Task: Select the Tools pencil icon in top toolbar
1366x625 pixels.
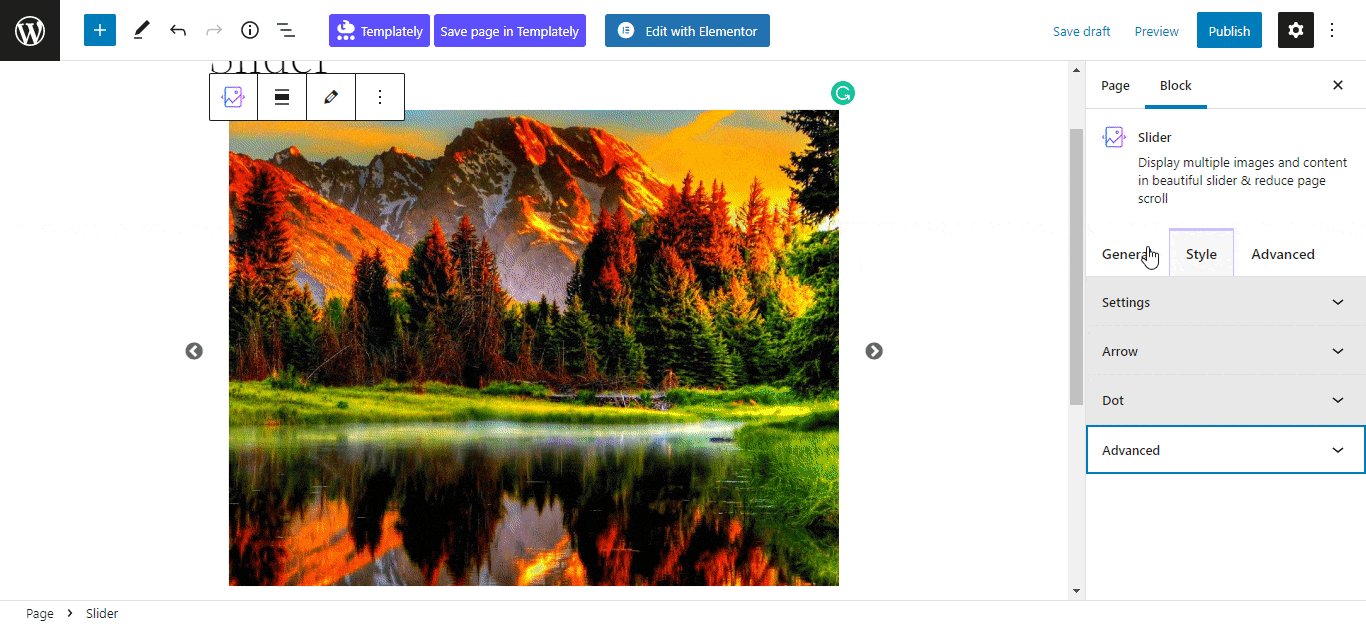Action: pyautogui.click(x=141, y=30)
